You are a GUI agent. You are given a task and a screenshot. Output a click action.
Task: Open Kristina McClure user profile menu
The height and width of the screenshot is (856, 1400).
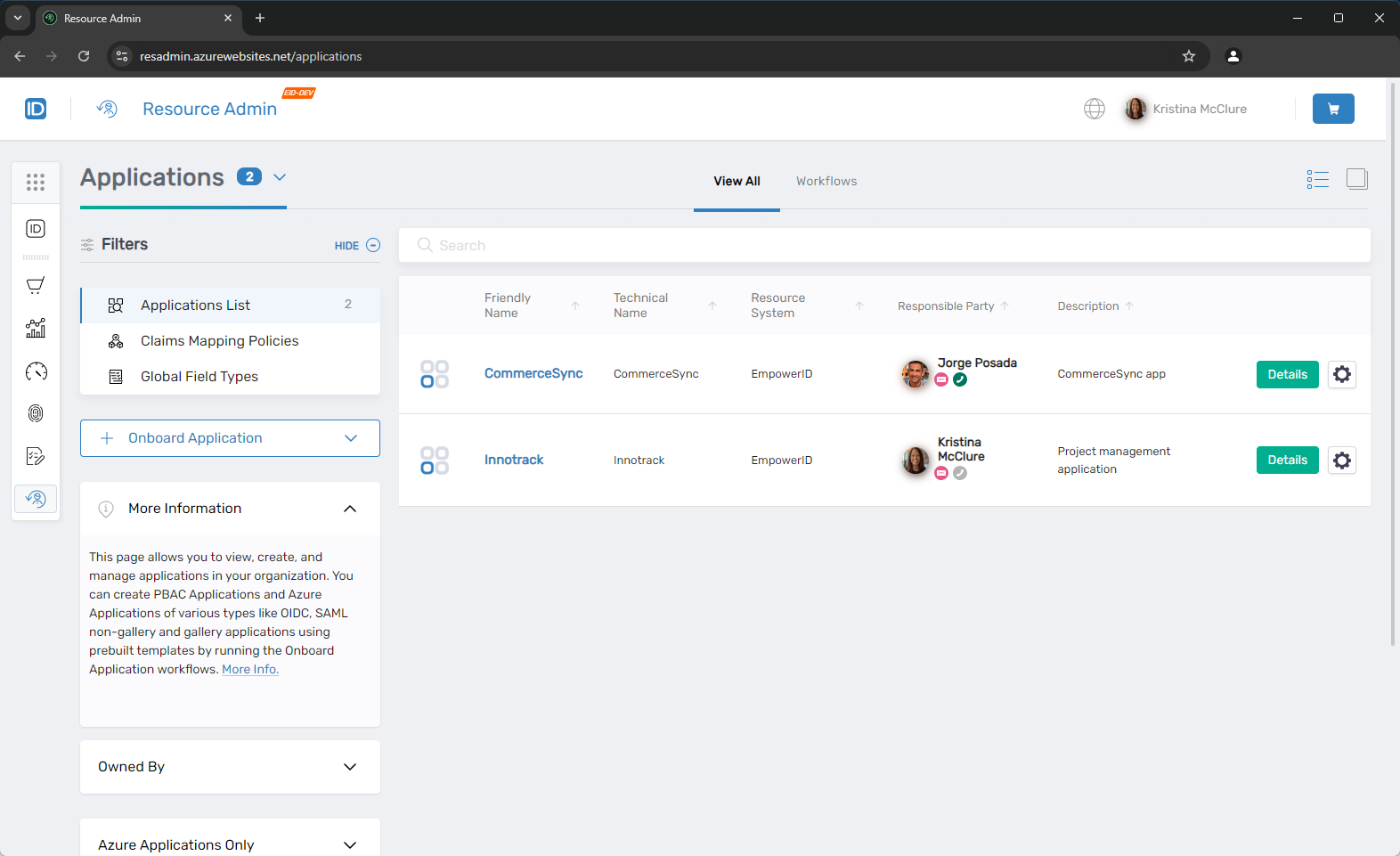point(1186,109)
